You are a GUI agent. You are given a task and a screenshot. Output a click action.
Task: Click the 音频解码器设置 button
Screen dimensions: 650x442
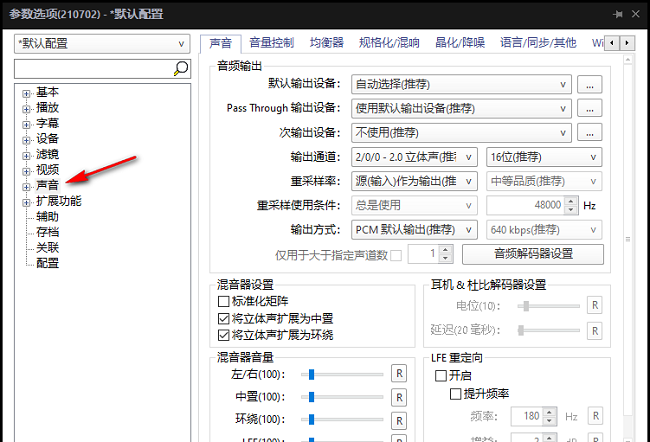point(532,254)
